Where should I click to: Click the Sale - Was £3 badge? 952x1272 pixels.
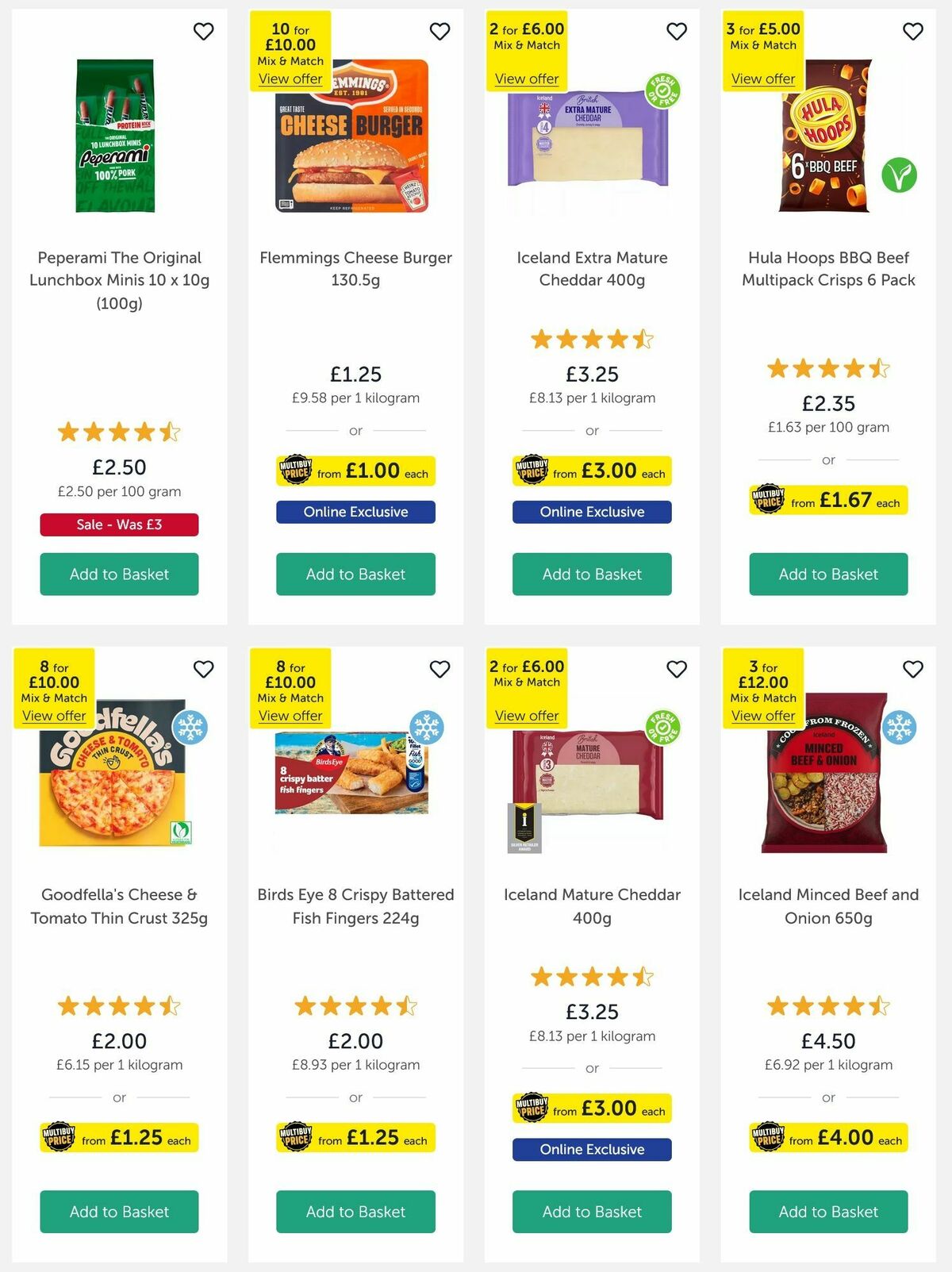118,525
